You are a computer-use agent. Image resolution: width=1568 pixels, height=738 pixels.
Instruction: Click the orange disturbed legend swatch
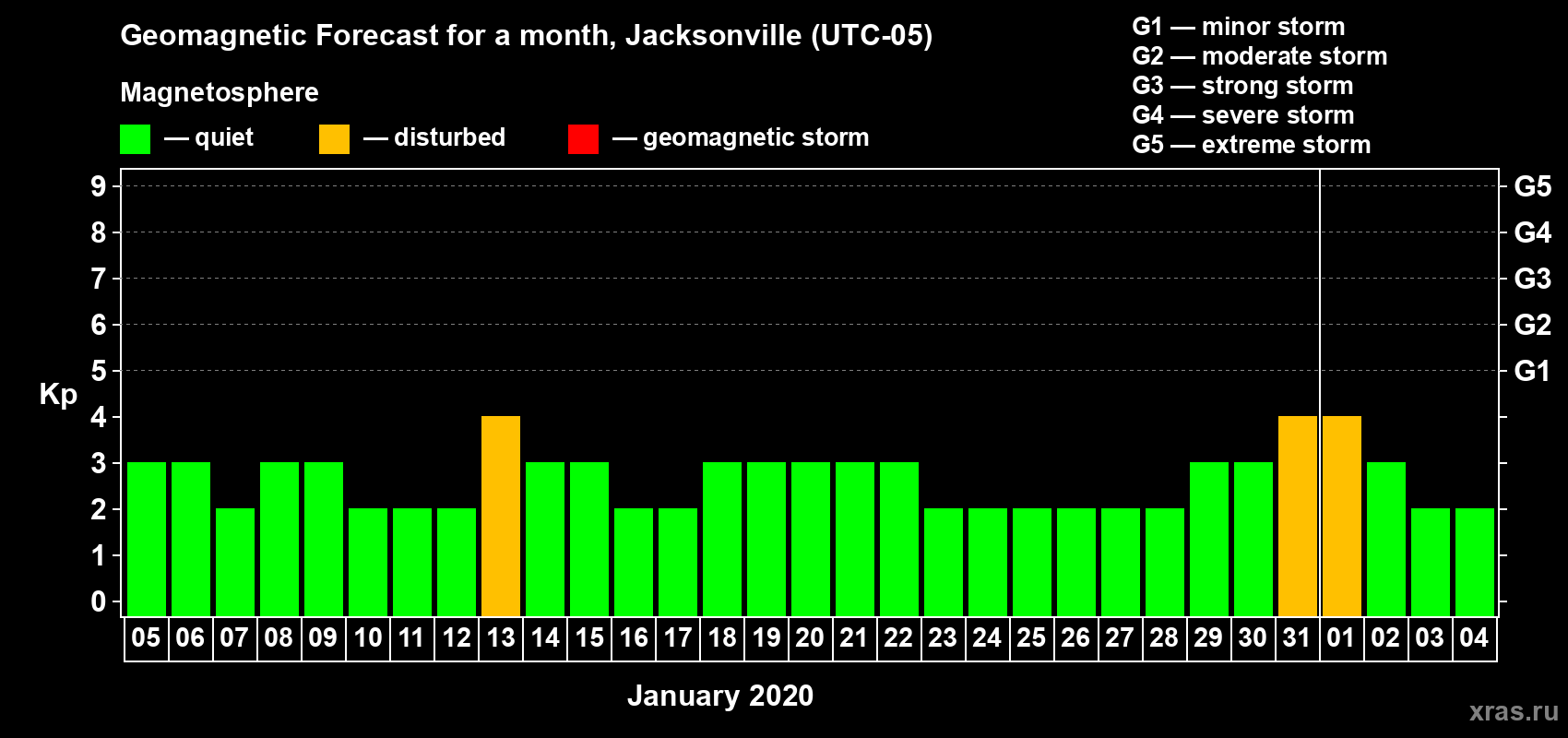click(x=334, y=139)
